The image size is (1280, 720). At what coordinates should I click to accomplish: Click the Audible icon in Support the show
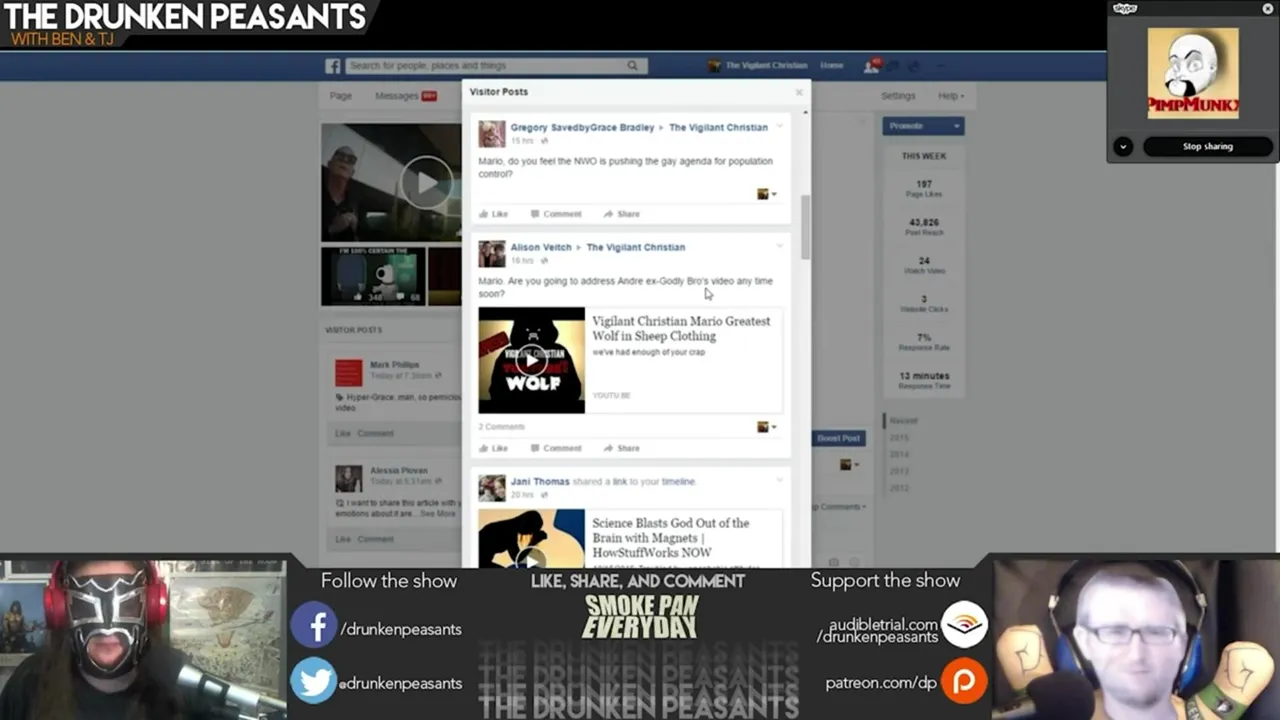coord(964,625)
